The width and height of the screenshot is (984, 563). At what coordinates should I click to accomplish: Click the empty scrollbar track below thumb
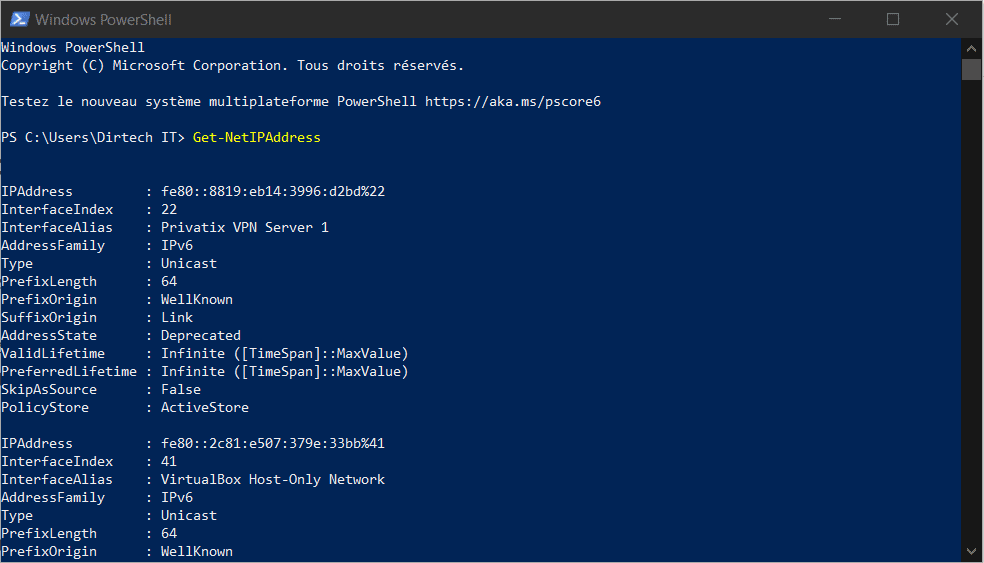tap(971, 311)
